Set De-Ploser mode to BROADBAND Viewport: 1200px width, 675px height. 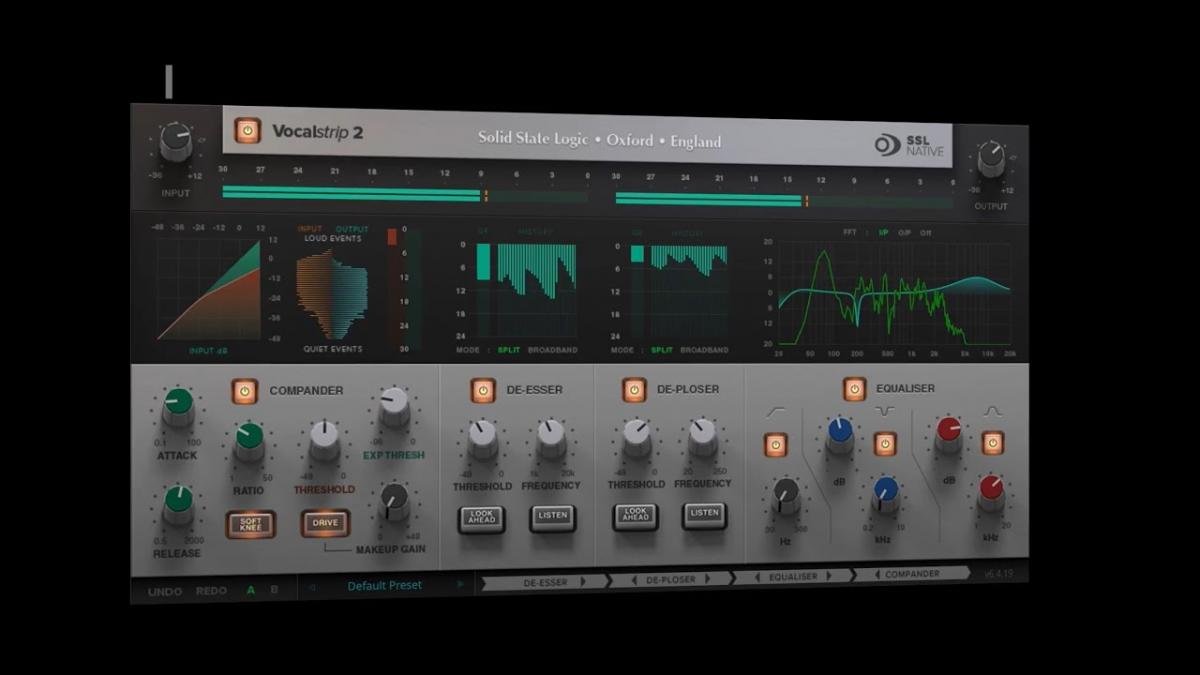tap(705, 351)
